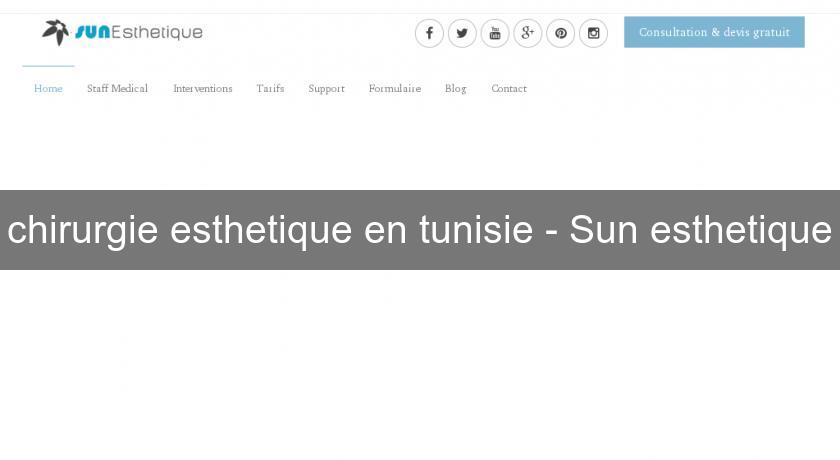Open the Google Plus social icon
840x460 pixels.
coord(528,33)
